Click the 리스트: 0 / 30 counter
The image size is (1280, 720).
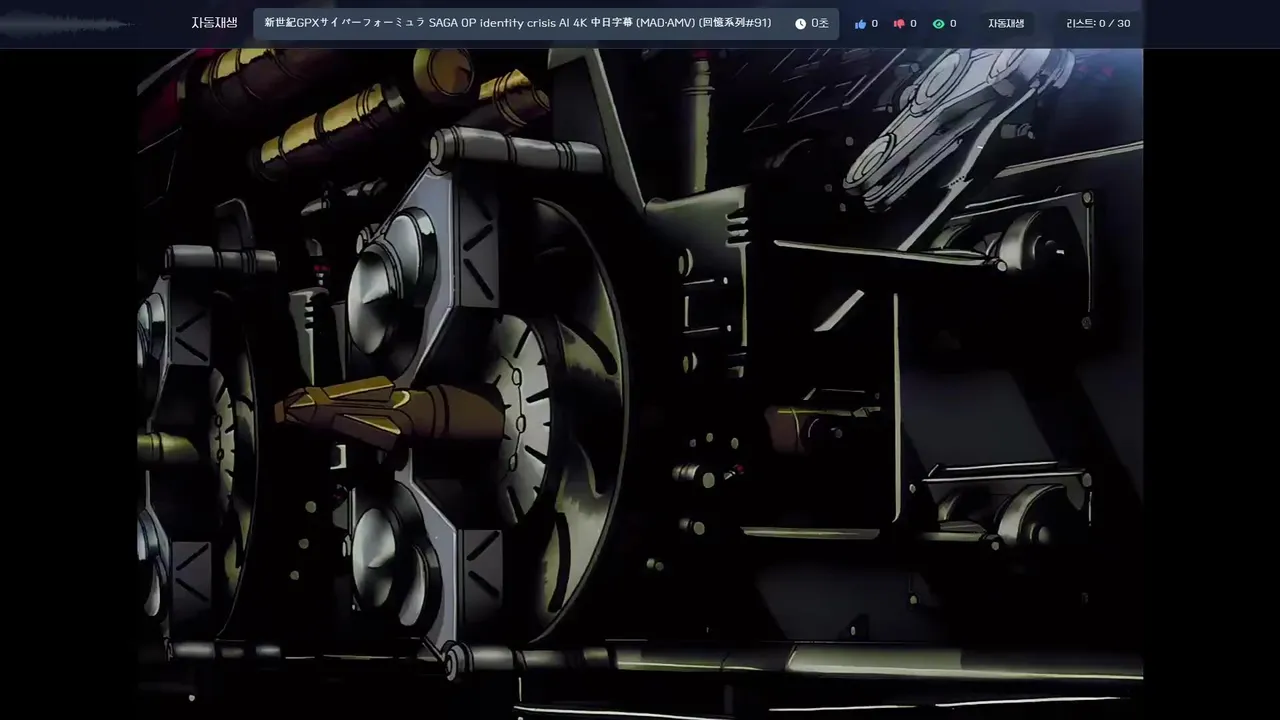click(x=1098, y=24)
